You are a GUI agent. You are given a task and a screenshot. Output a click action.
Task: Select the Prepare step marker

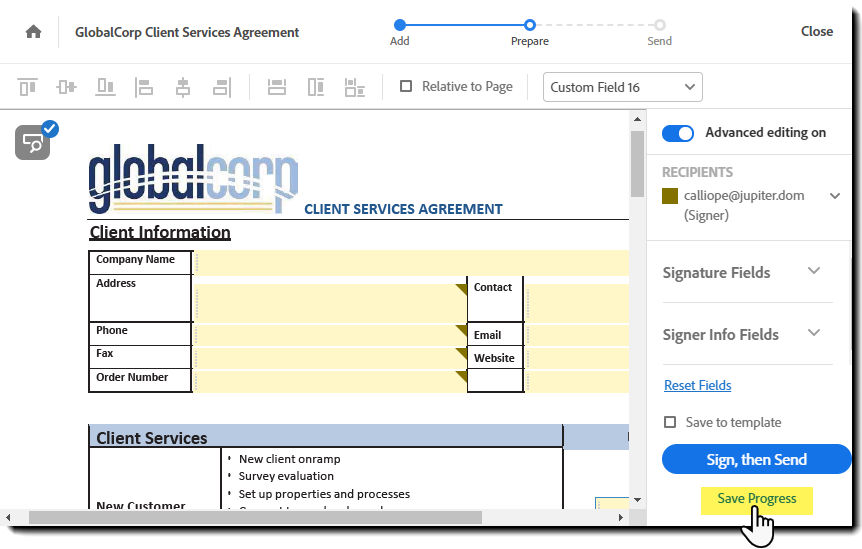click(529, 25)
